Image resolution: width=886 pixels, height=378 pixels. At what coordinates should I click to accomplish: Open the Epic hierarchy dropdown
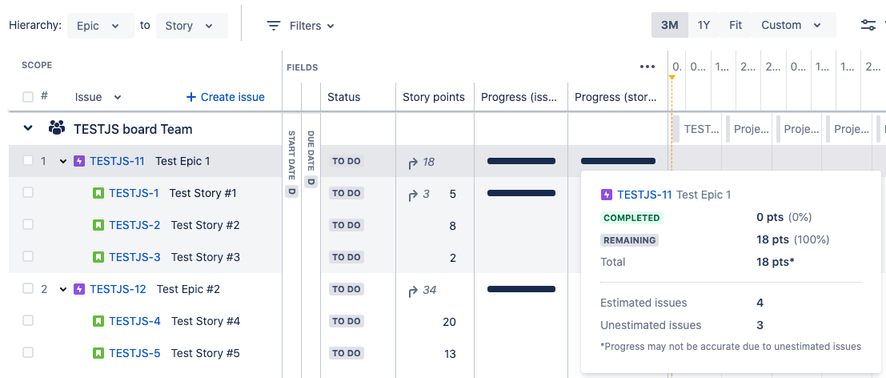coord(101,26)
